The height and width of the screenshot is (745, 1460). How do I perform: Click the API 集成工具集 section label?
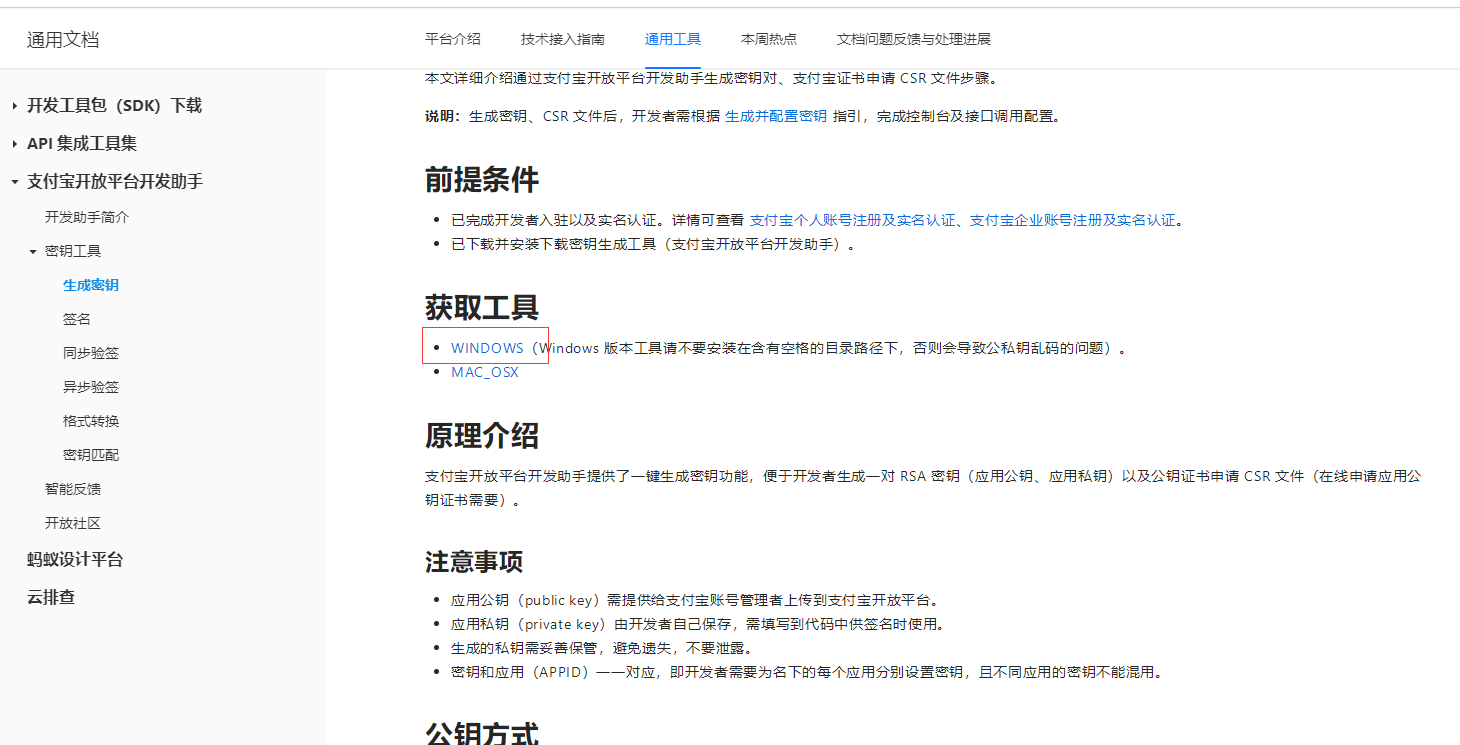pyautogui.click(x=82, y=144)
